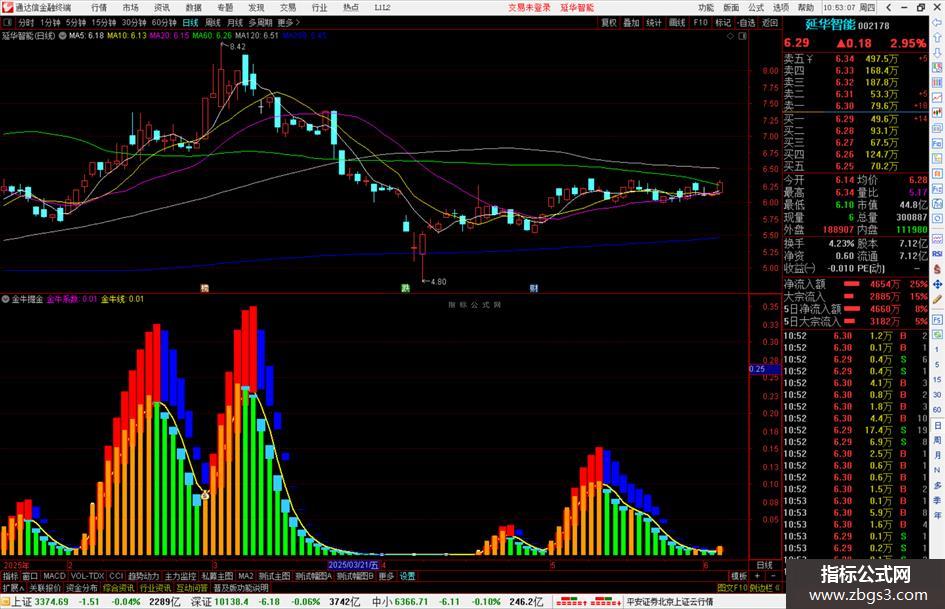The image size is (945, 609).
Task: Add stock via -自选 button
Action: [746, 23]
